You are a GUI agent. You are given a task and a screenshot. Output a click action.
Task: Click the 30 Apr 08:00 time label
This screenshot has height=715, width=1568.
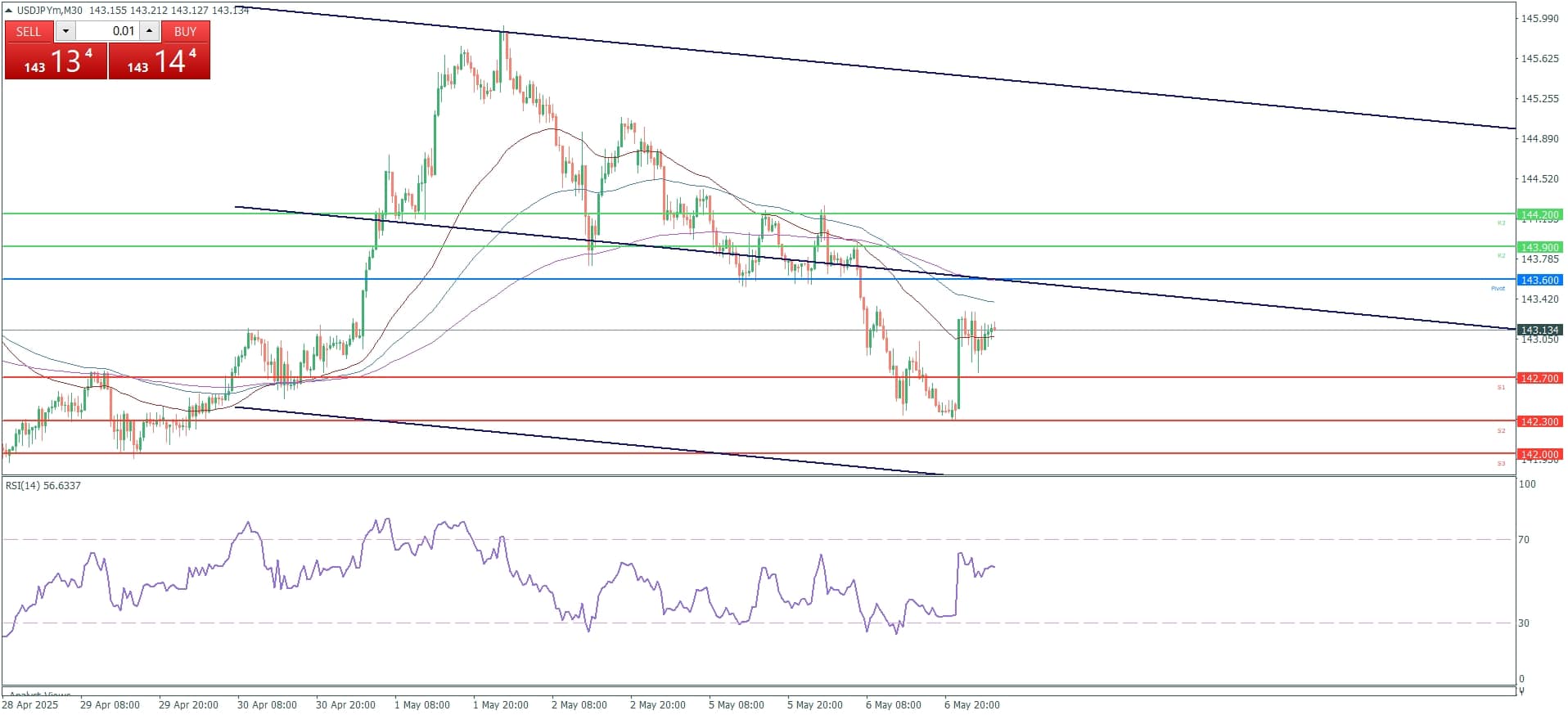[267, 705]
